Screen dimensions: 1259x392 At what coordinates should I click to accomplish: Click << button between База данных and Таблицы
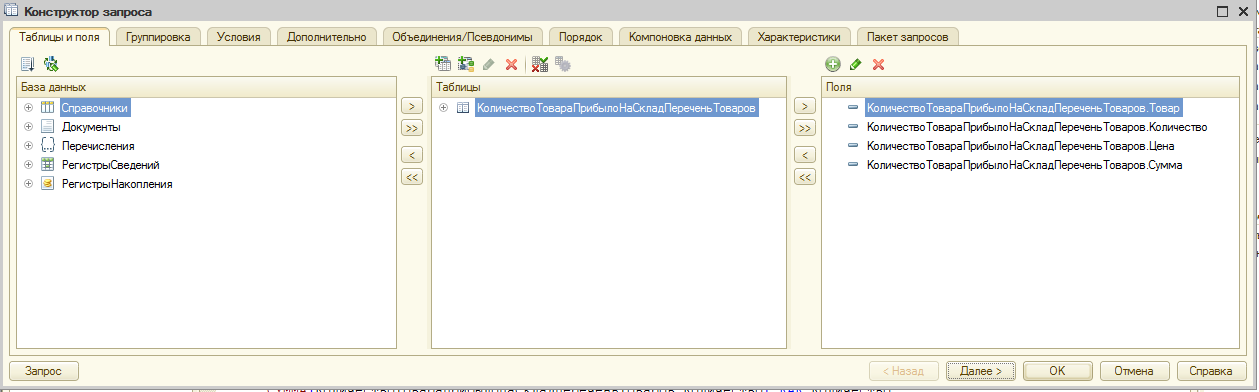point(411,177)
